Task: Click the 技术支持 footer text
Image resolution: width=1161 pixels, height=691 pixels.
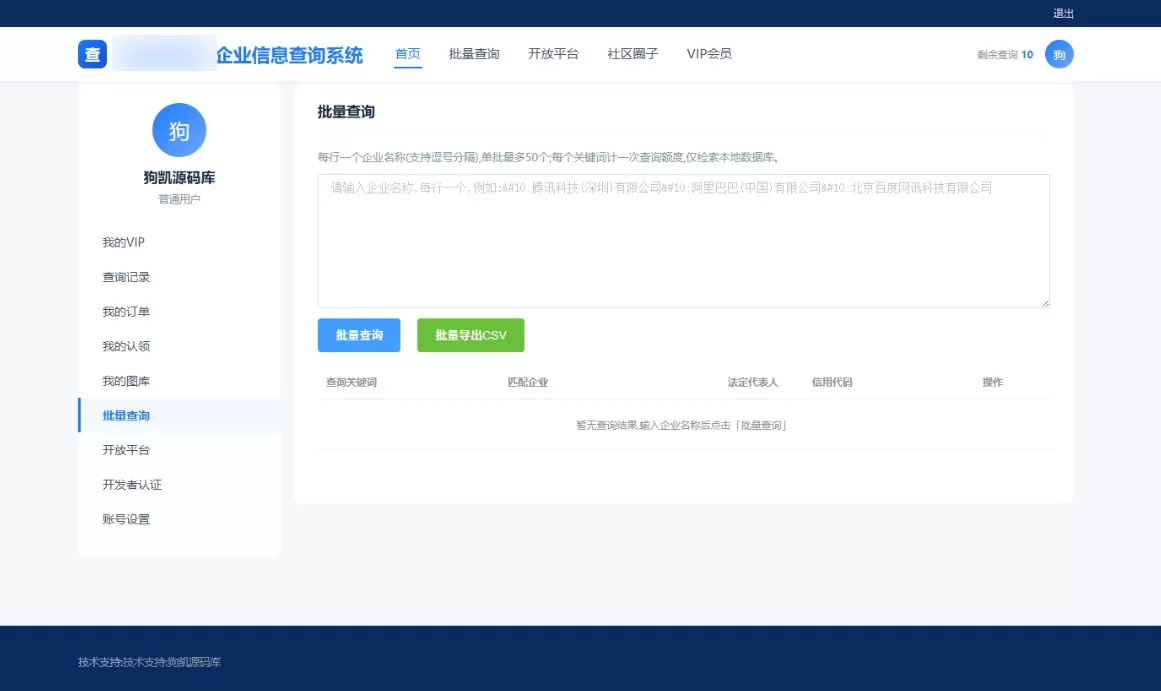Action: pos(149,662)
